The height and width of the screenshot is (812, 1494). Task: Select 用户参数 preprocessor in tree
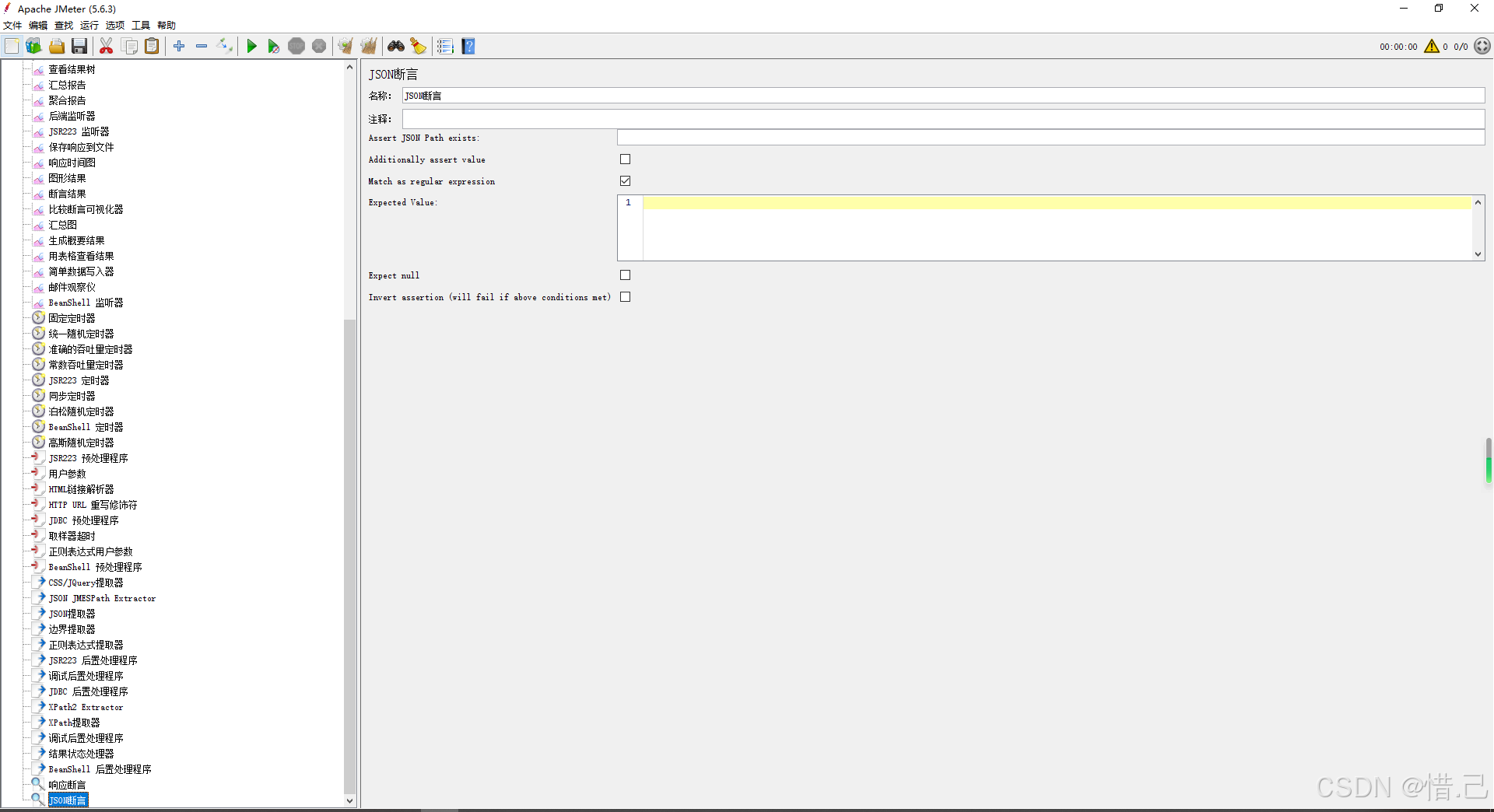click(x=67, y=474)
